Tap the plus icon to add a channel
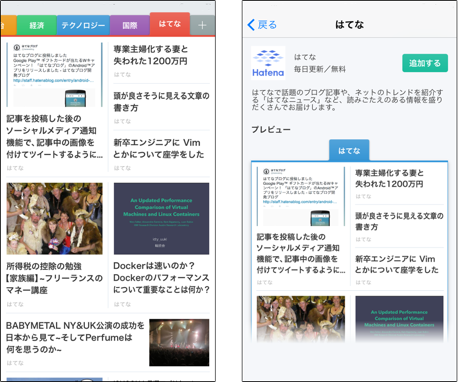 [x=202, y=25]
